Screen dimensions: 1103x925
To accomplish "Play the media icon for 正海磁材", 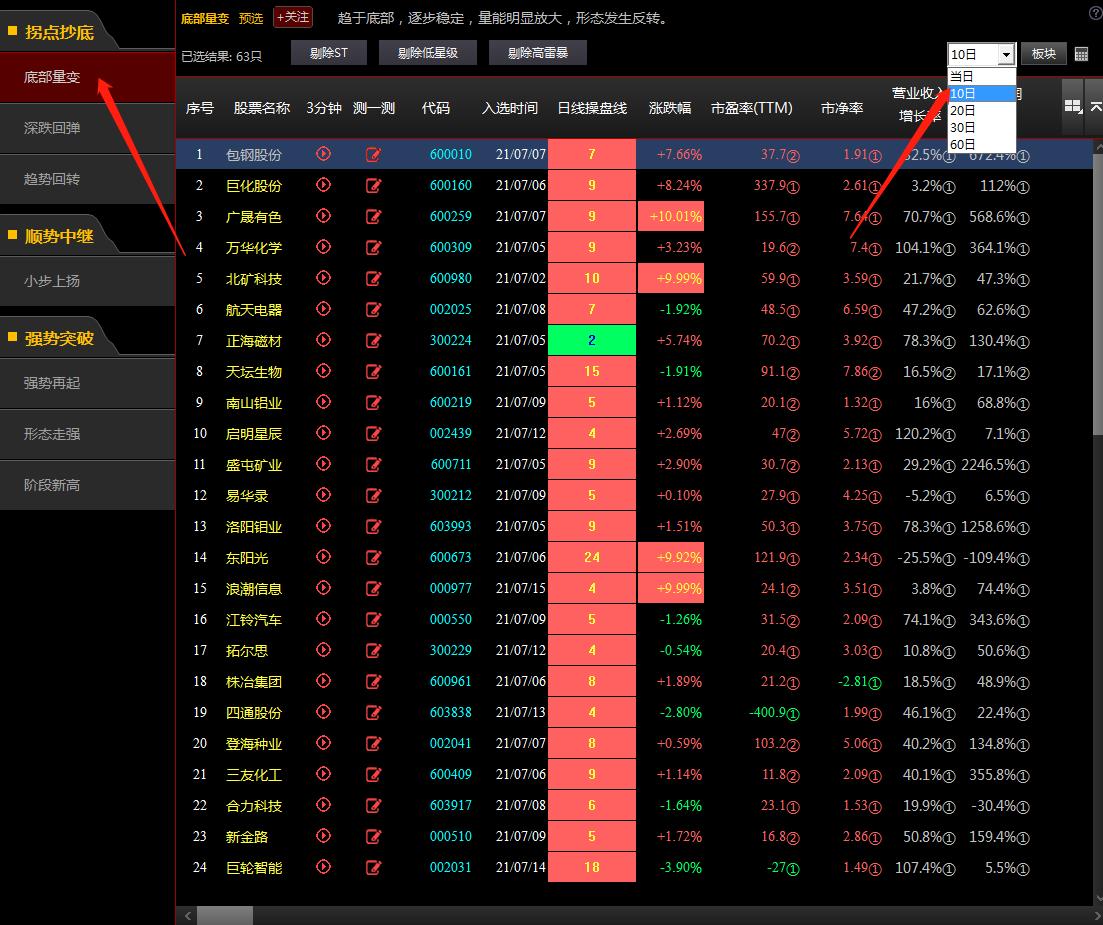I will (x=323, y=340).
